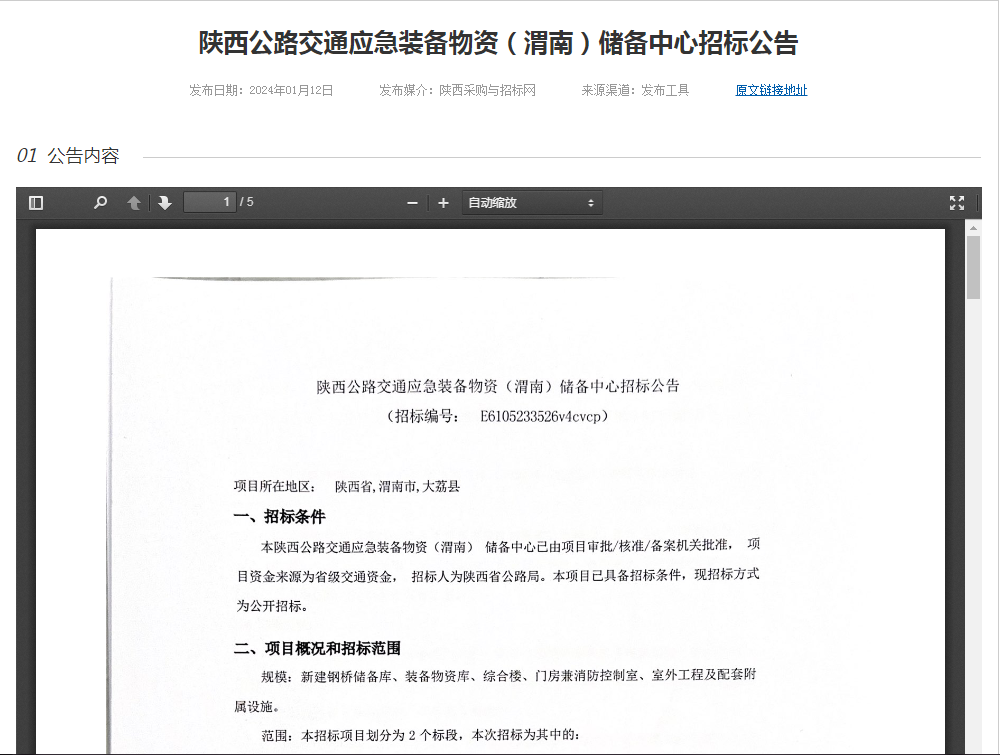Click the 招标编号 line in the PDF
This screenshot has height=755, width=1000.
pos(497,416)
